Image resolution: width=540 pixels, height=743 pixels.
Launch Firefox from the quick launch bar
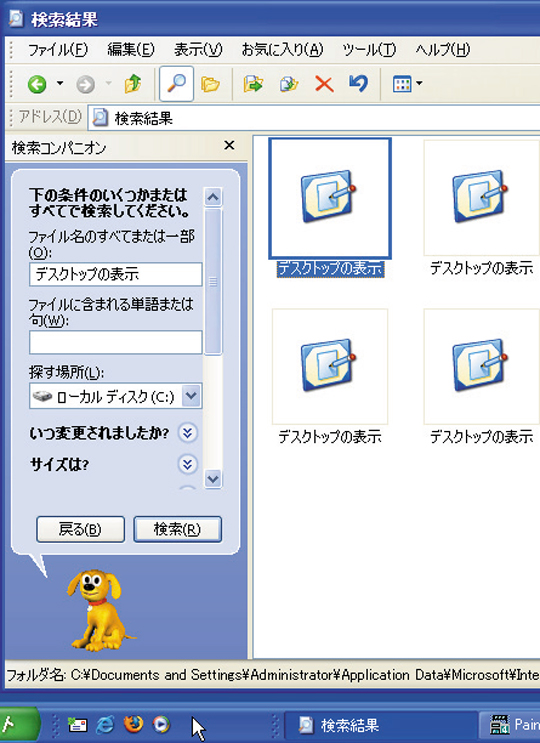click(x=134, y=724)
